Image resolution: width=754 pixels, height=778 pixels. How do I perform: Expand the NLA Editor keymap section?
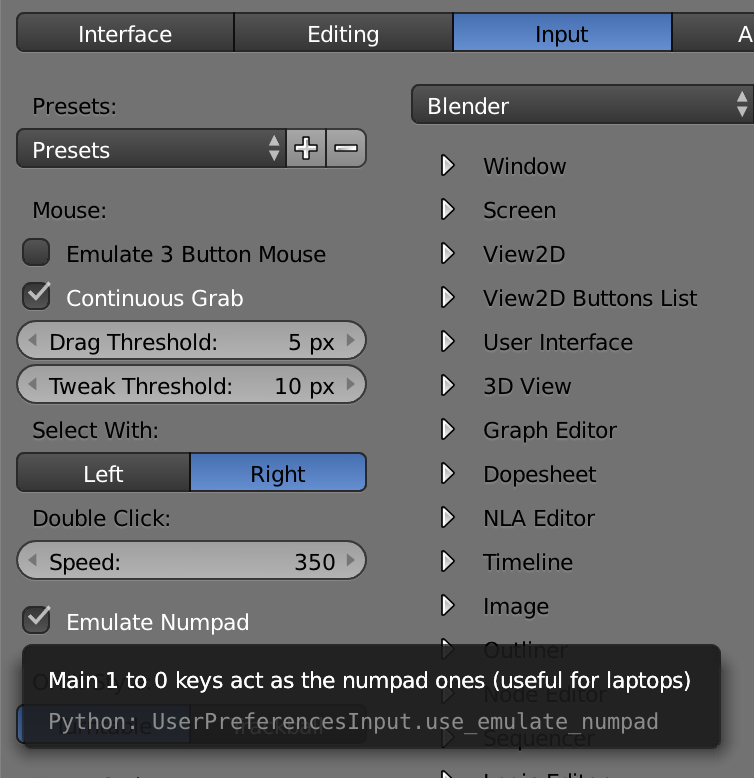click(448, 518)
